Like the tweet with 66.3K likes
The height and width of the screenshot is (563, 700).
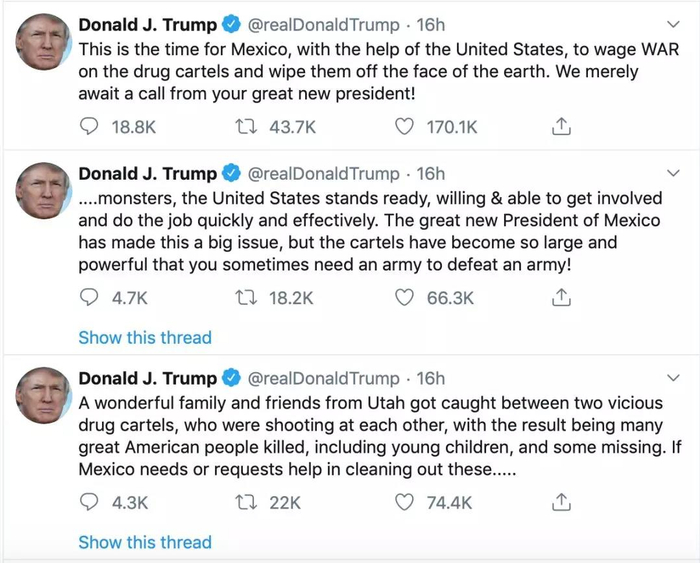pyautogui.click(x=404, y=298)
